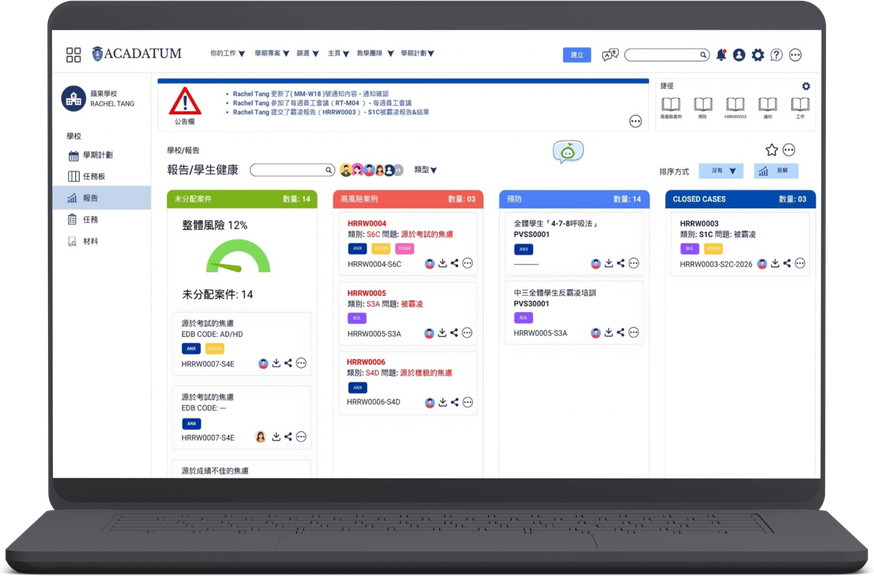The image size is (874, 576).
Task: Expand the 教學團隊 menu
Action: (x=375, y=54)
